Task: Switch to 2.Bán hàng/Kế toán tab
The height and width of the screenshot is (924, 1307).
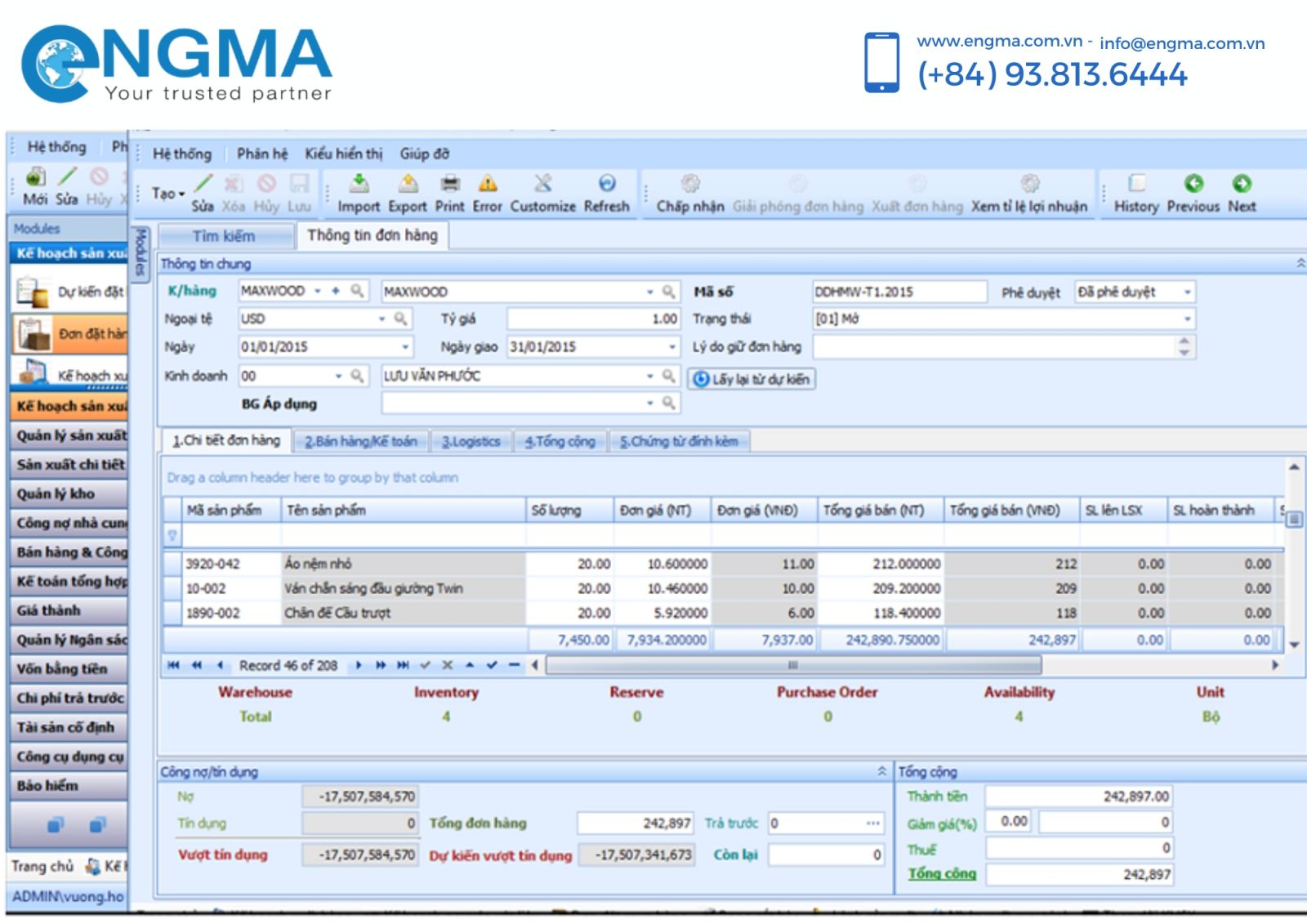Action: click(361, 441)
